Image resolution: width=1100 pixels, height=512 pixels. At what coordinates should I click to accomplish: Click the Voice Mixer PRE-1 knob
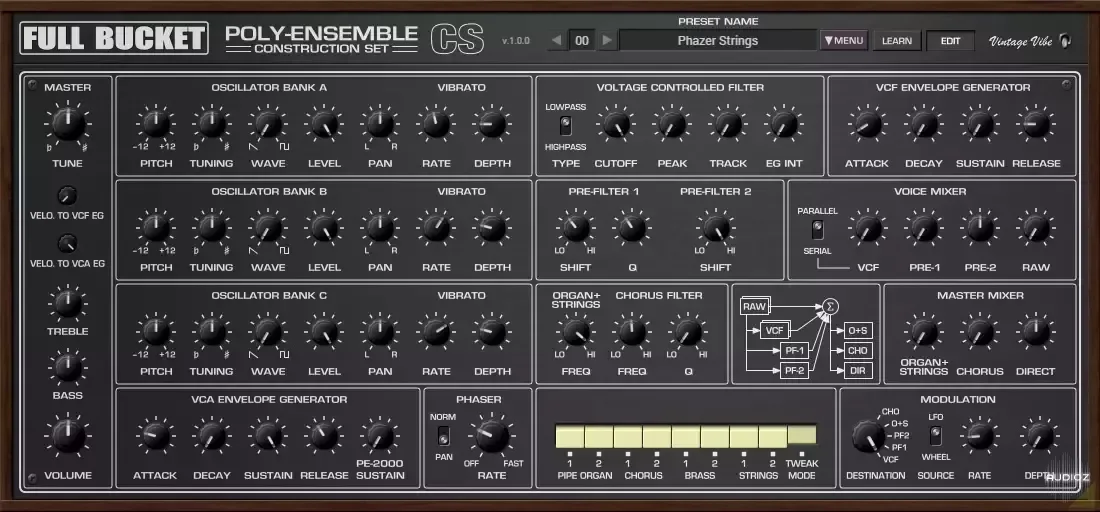click(923, 228)
